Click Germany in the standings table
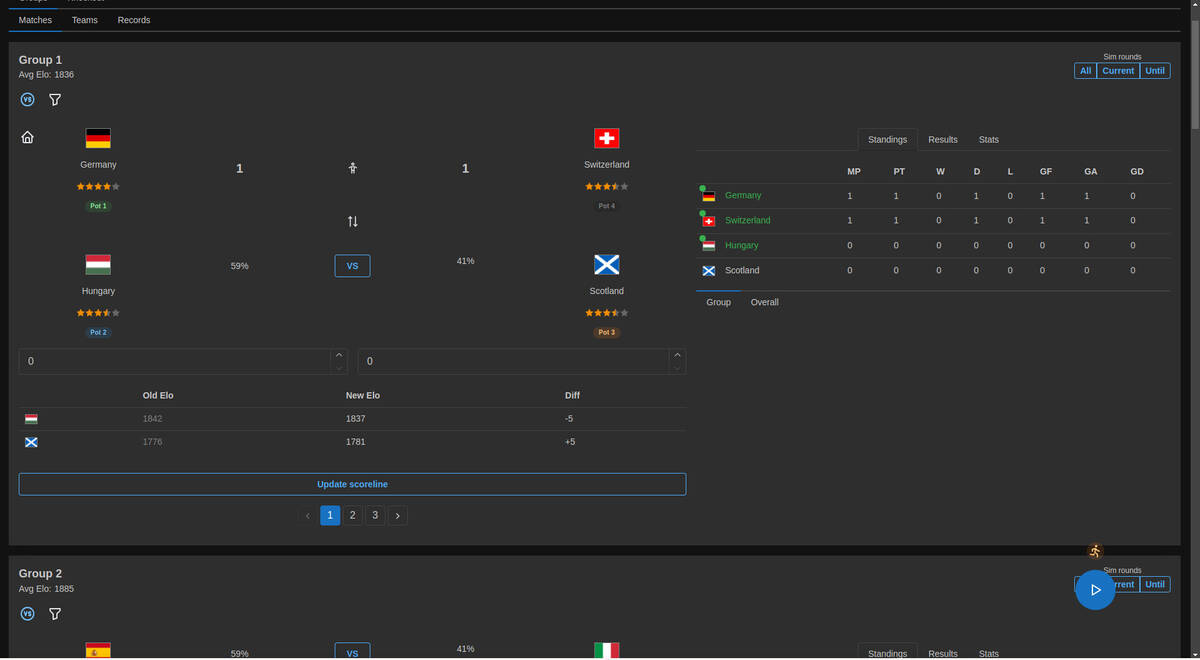The width and height of the screenshot is (1200, 660). pyautogui.click(x=743, y=195)
